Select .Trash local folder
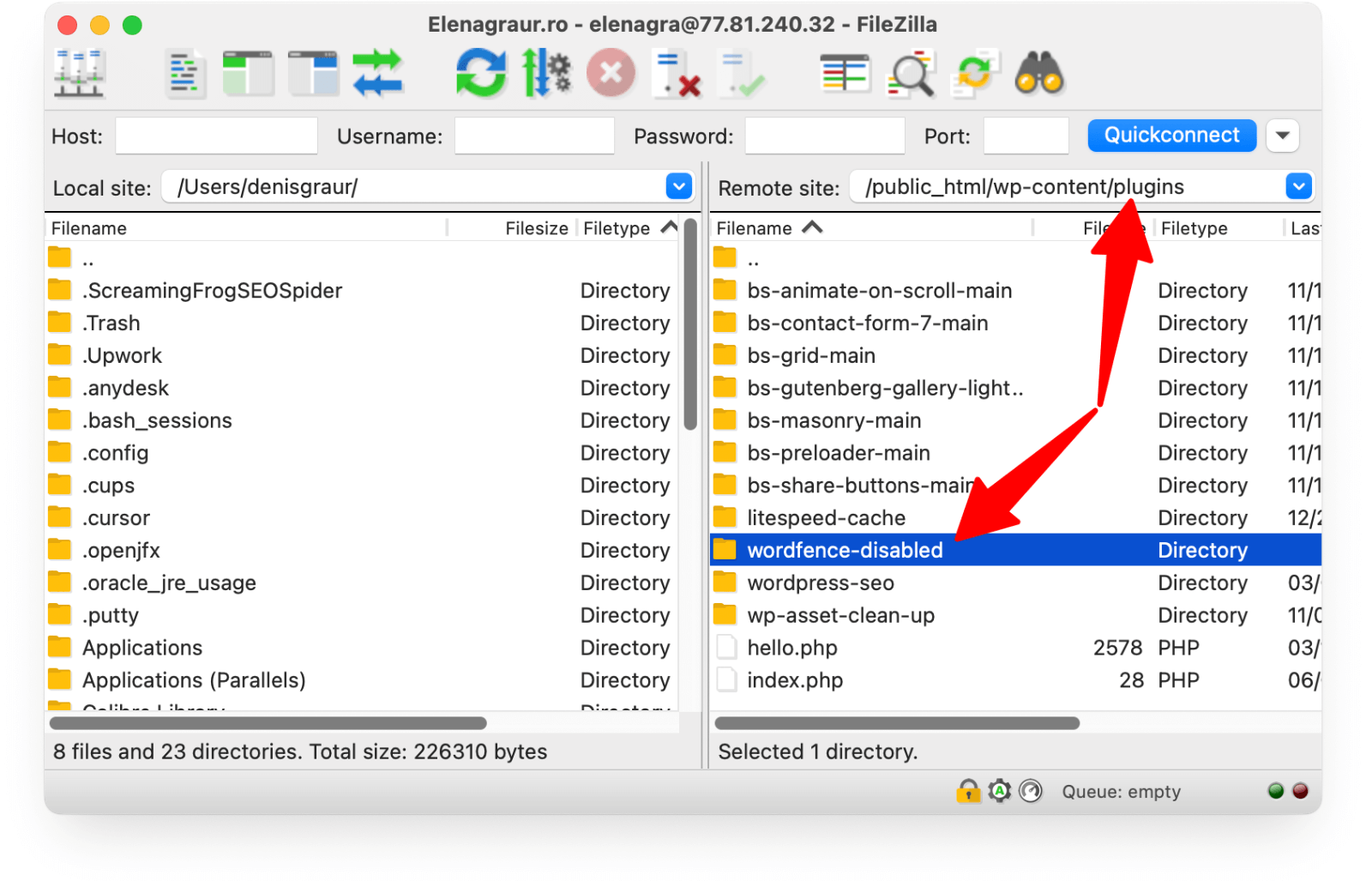Screen dimensions: 1372x881 click(x=362, y=323)
